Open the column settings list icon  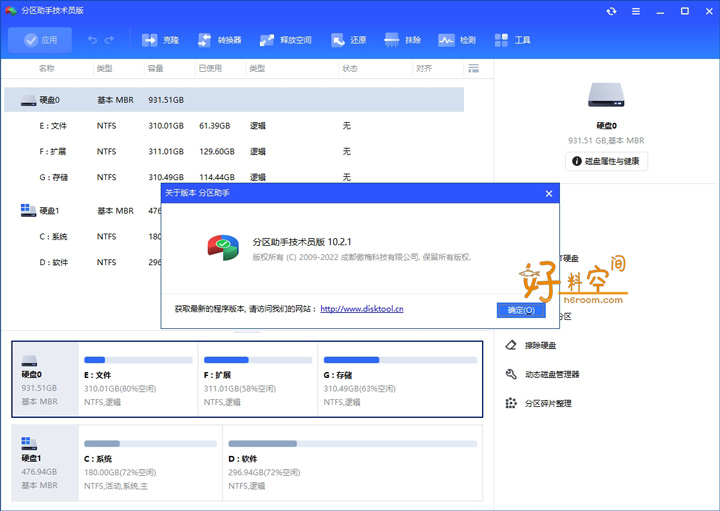[x=473, y=68]
